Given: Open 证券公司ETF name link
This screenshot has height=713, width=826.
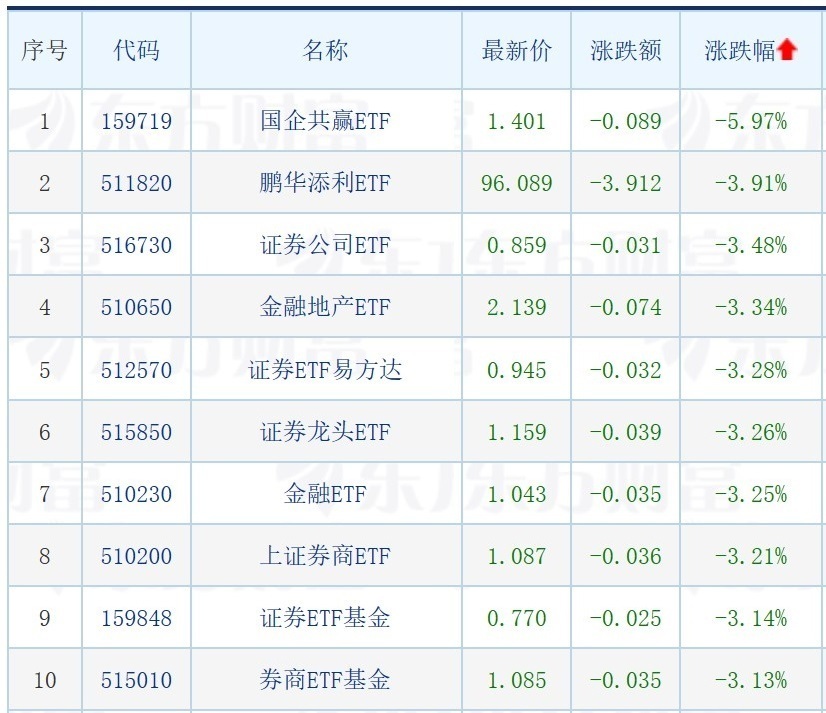Looking at the screenshot, I should tap(325, 246).
